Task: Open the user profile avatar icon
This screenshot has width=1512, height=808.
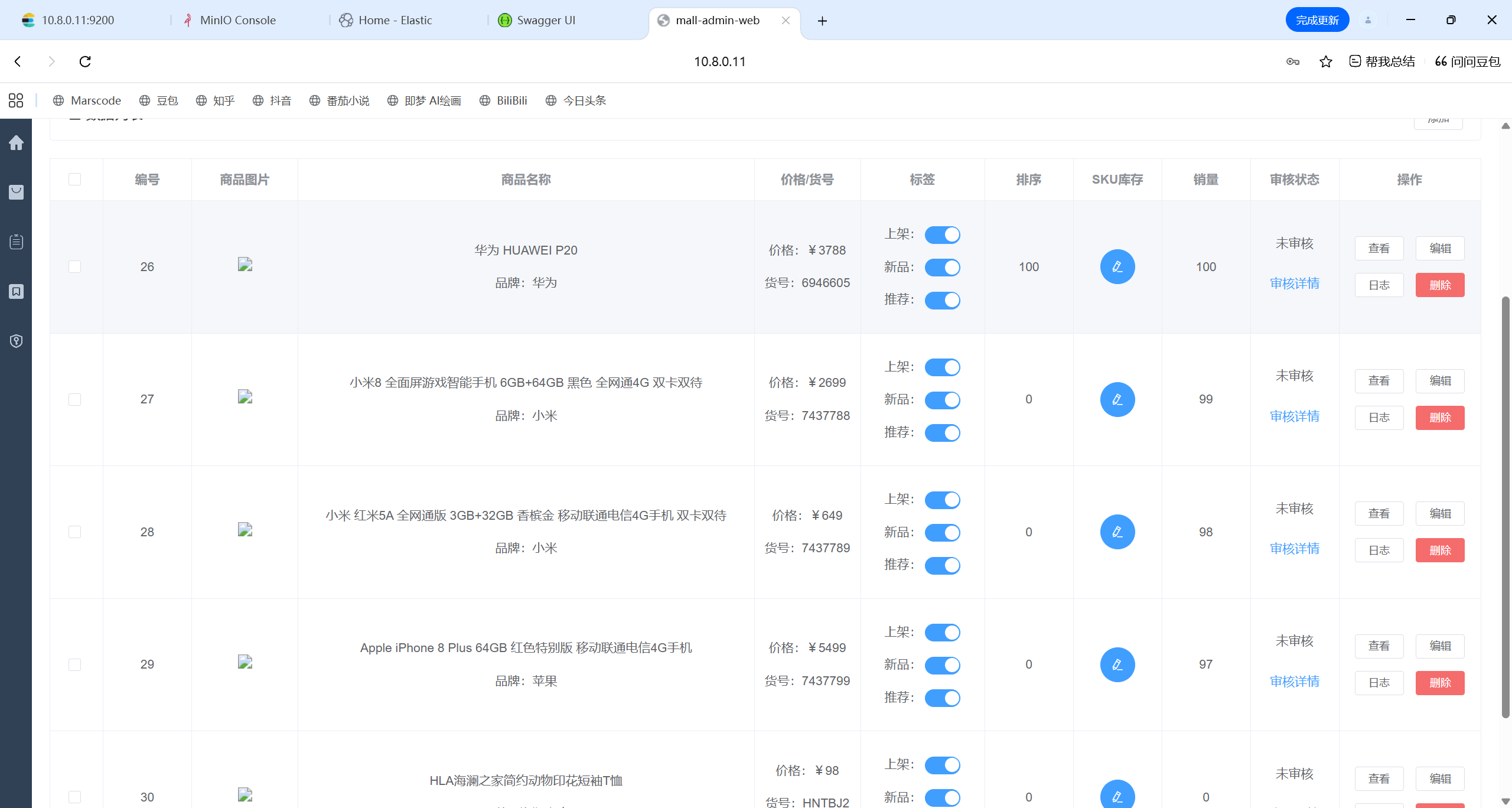Action: click(1368, 20)
